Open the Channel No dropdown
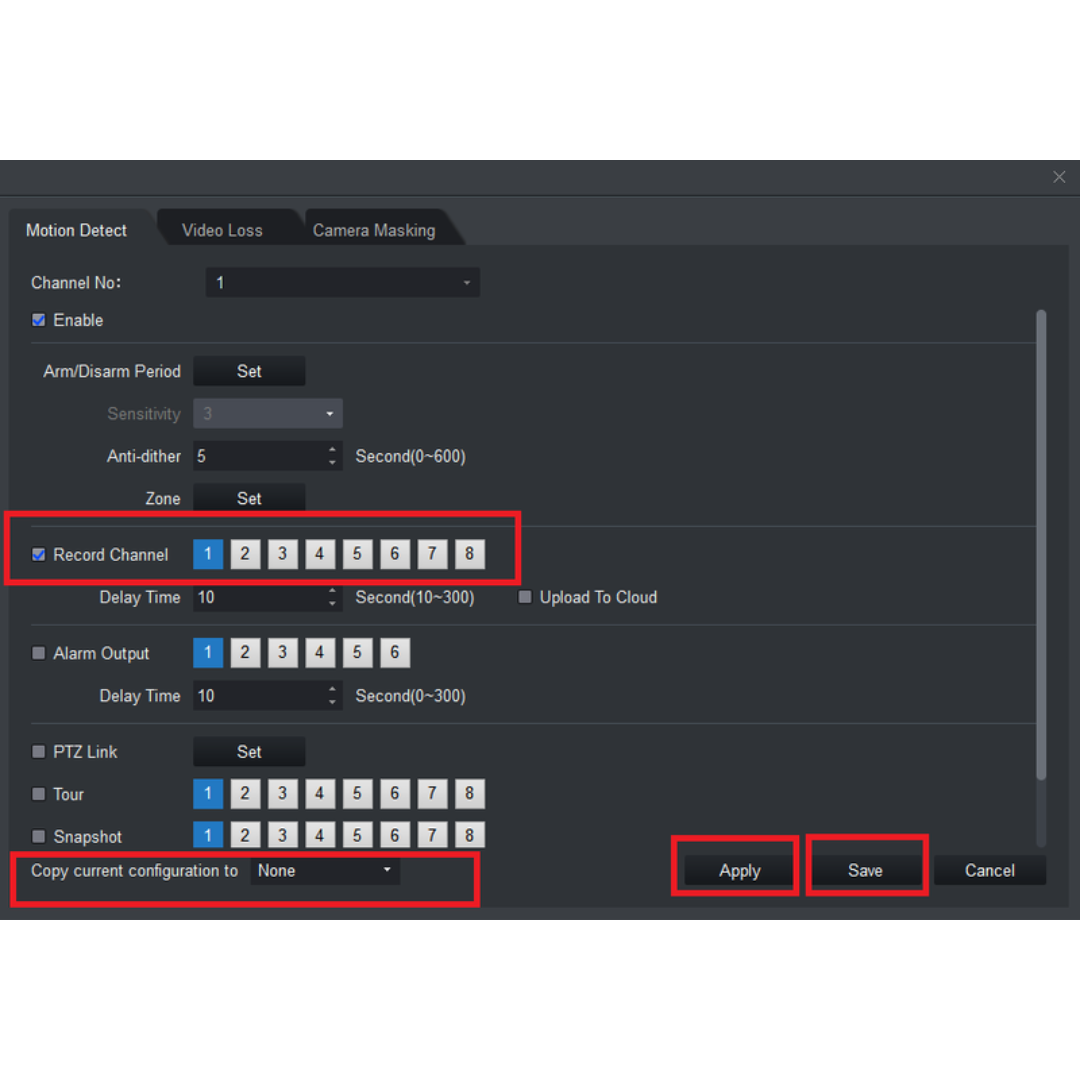The image size is (1080, 1080). coord(342,282)
